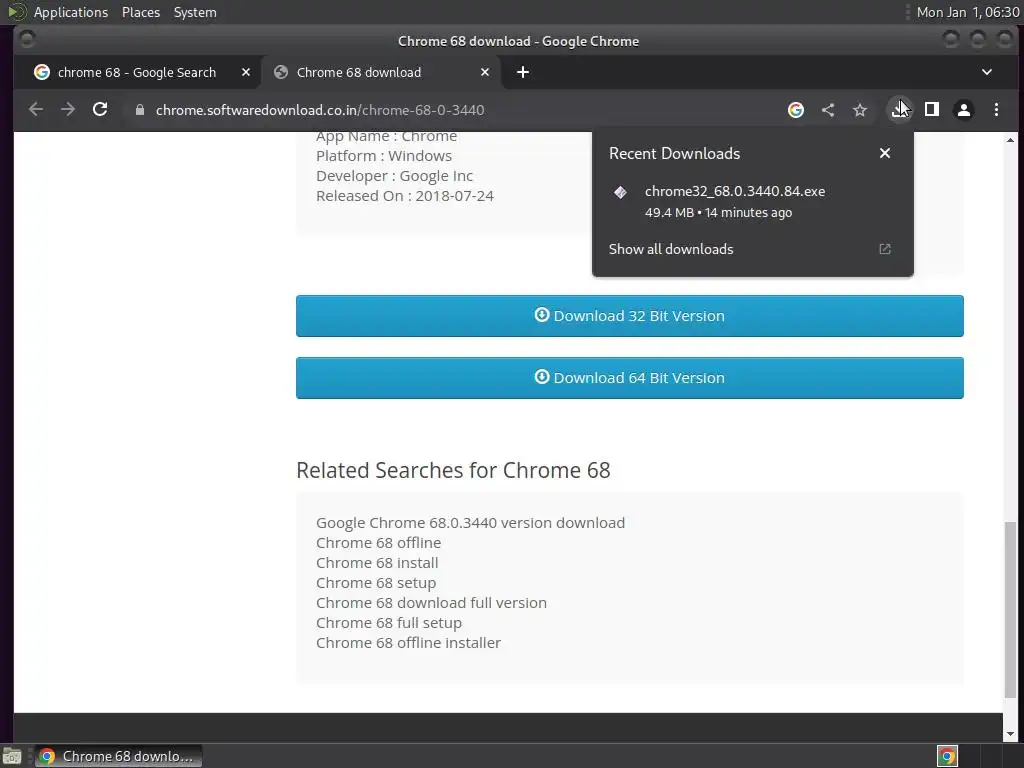
Task: Click 'Platform : Windows' text
Action: coord(383,156)
